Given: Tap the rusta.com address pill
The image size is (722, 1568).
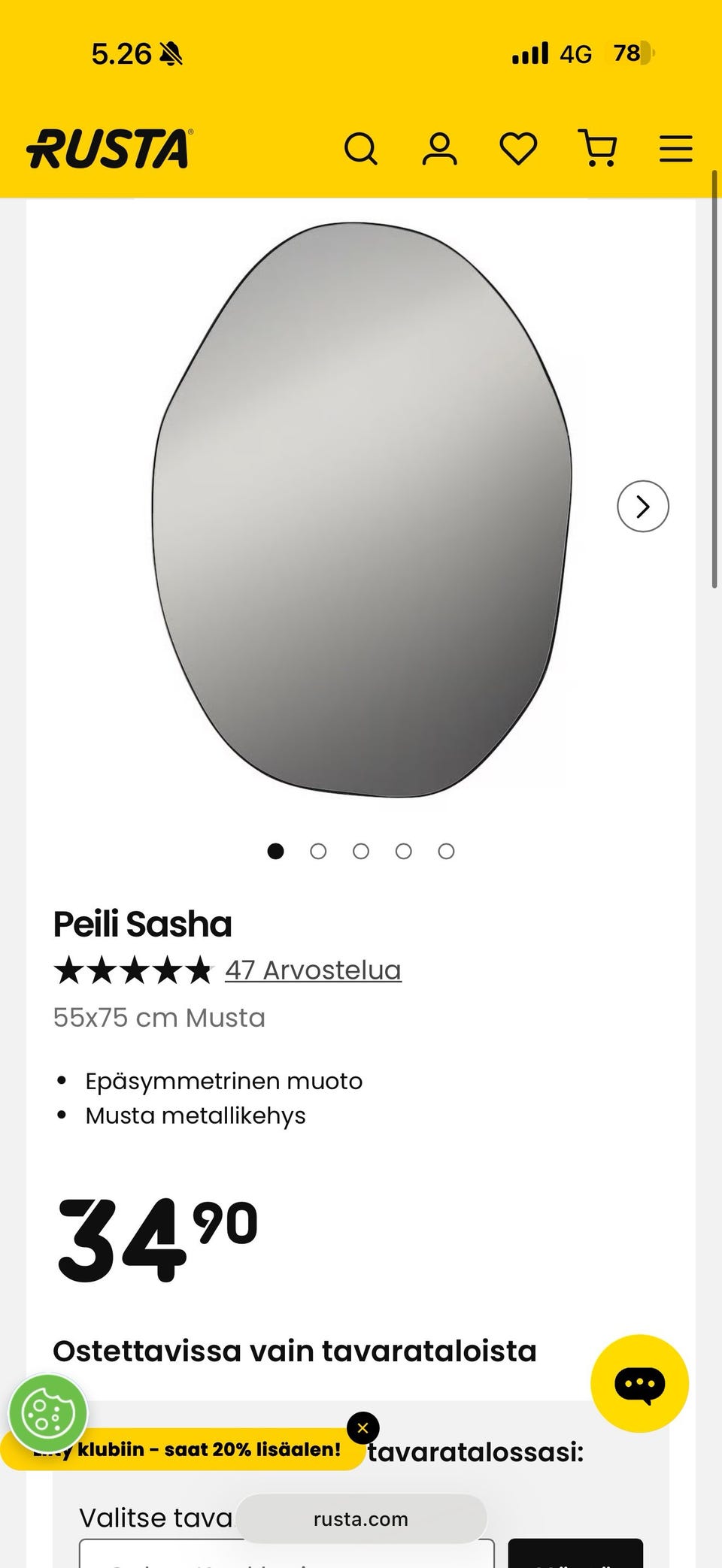Looking at the screenshot, I should pos(361,1519).
